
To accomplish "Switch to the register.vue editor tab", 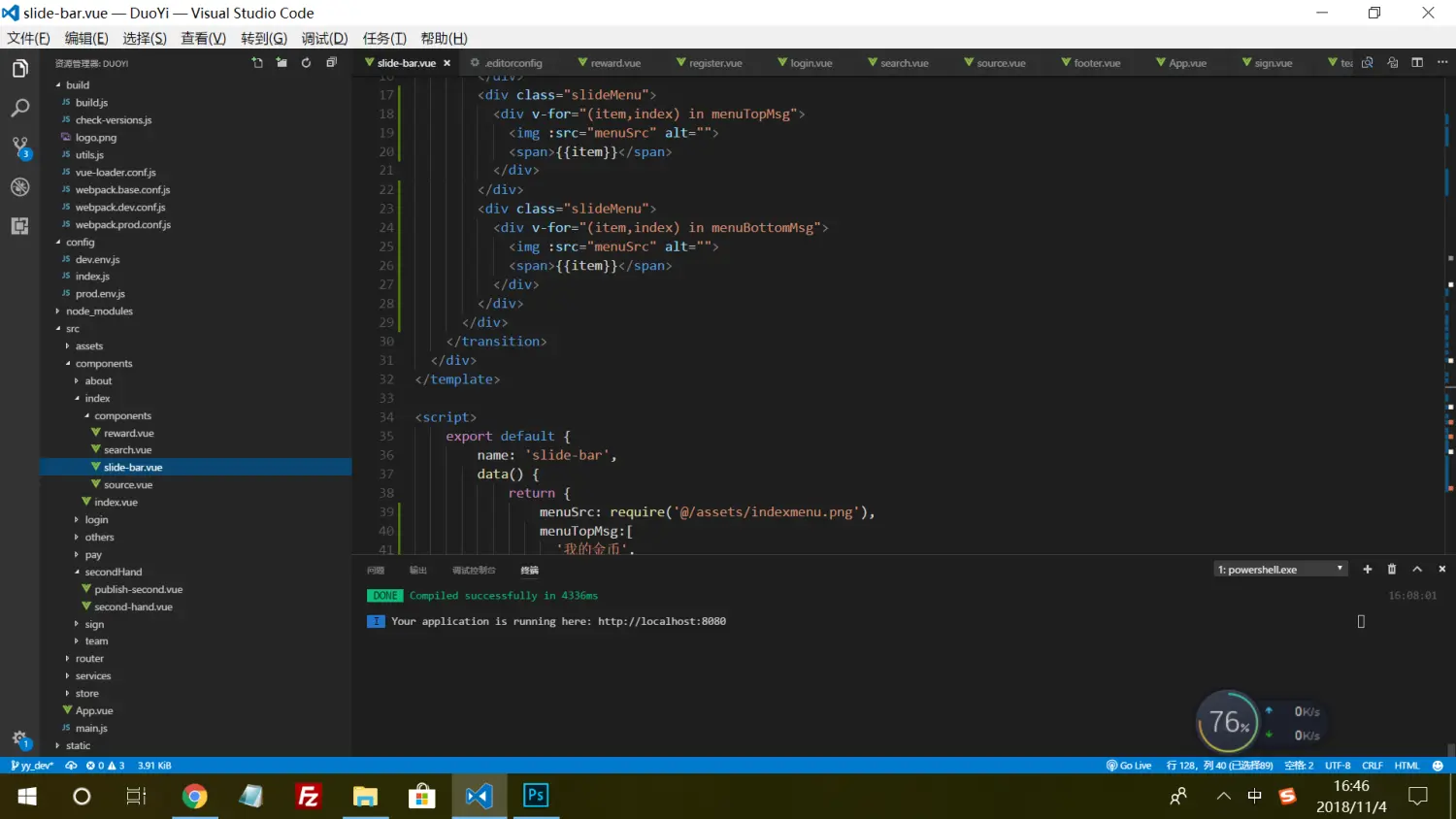I will (715, 63).
